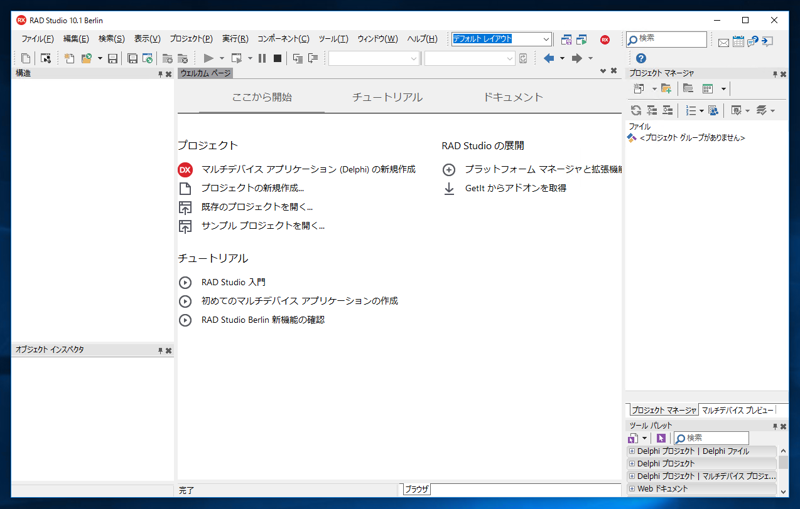Click the gray Forward arrow icon
Image resolution: width=800 pixels, height=509 pixels.
pyautogui.click(x=577, y=58)
